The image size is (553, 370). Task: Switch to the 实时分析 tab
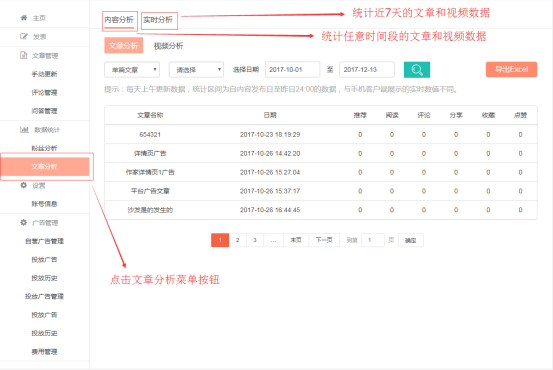(158, 20)
